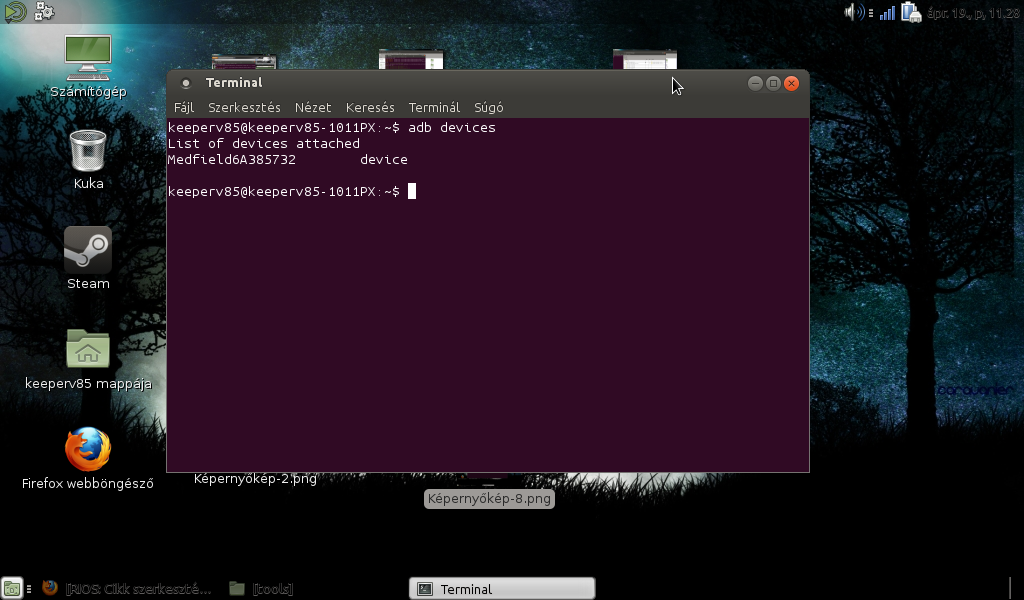1024x600 pixels.
Task: Select the Képernyőkép-2.png file label
Action: pyautogui.click(x=255, y=479)
